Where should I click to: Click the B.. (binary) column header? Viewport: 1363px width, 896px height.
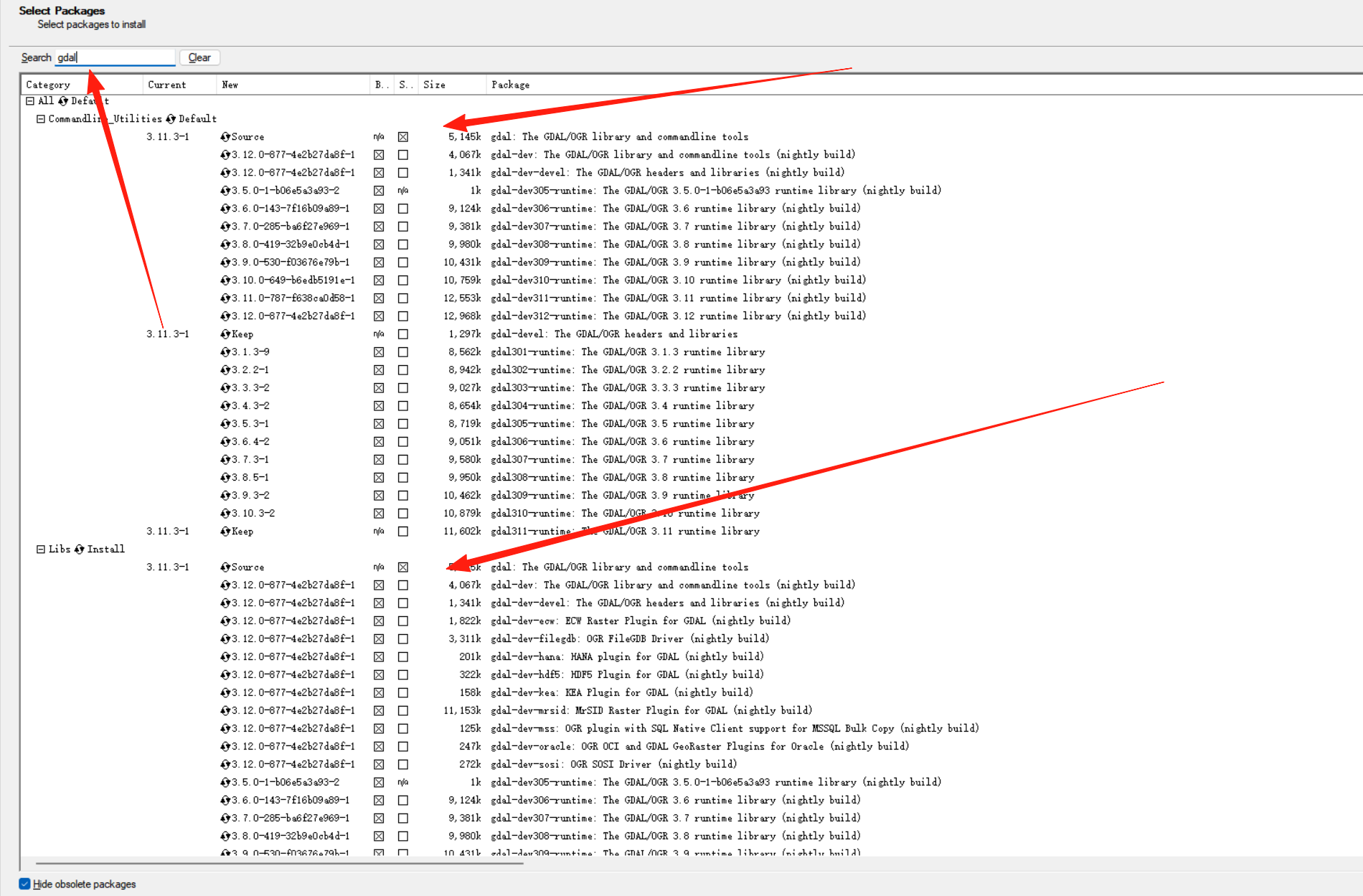tap(382, 85)
